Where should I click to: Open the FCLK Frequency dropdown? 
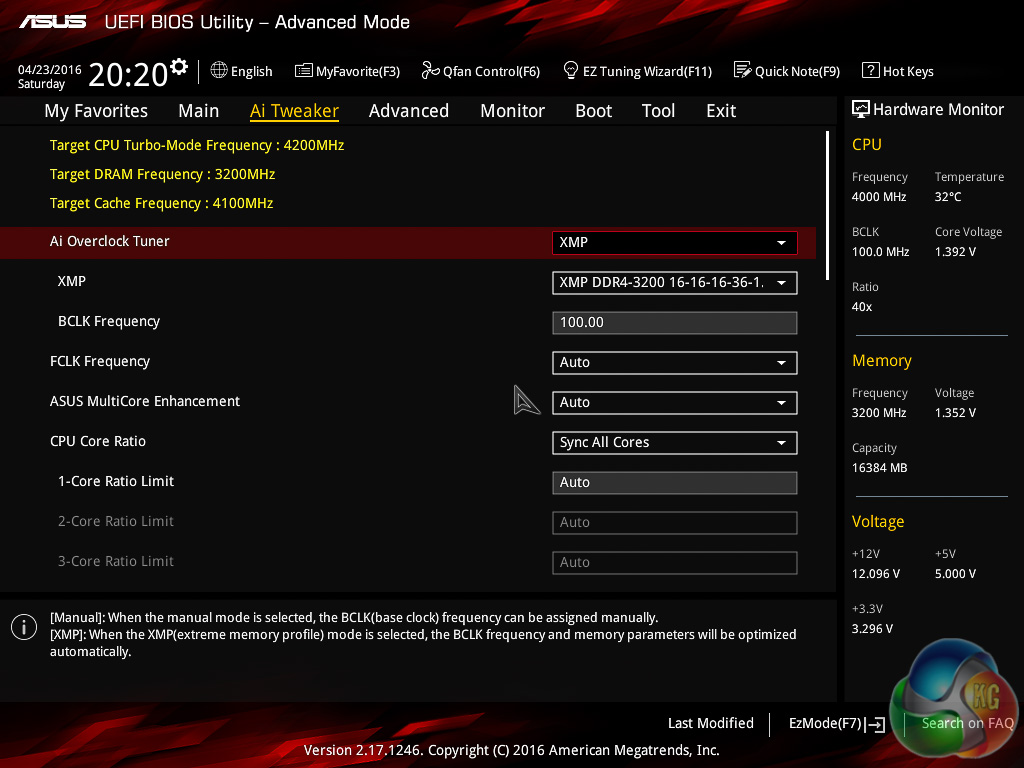675,362
